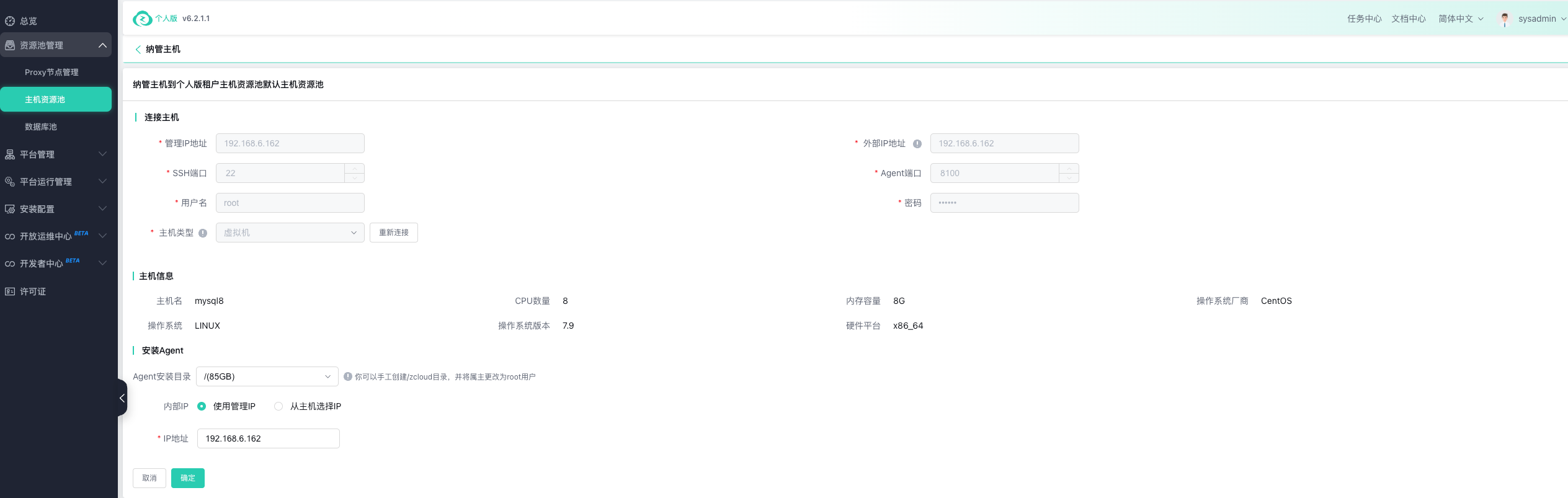
Task: Open the 简体中文 language dropdown
Action: pyautogui.click(x=1461, y=19)
